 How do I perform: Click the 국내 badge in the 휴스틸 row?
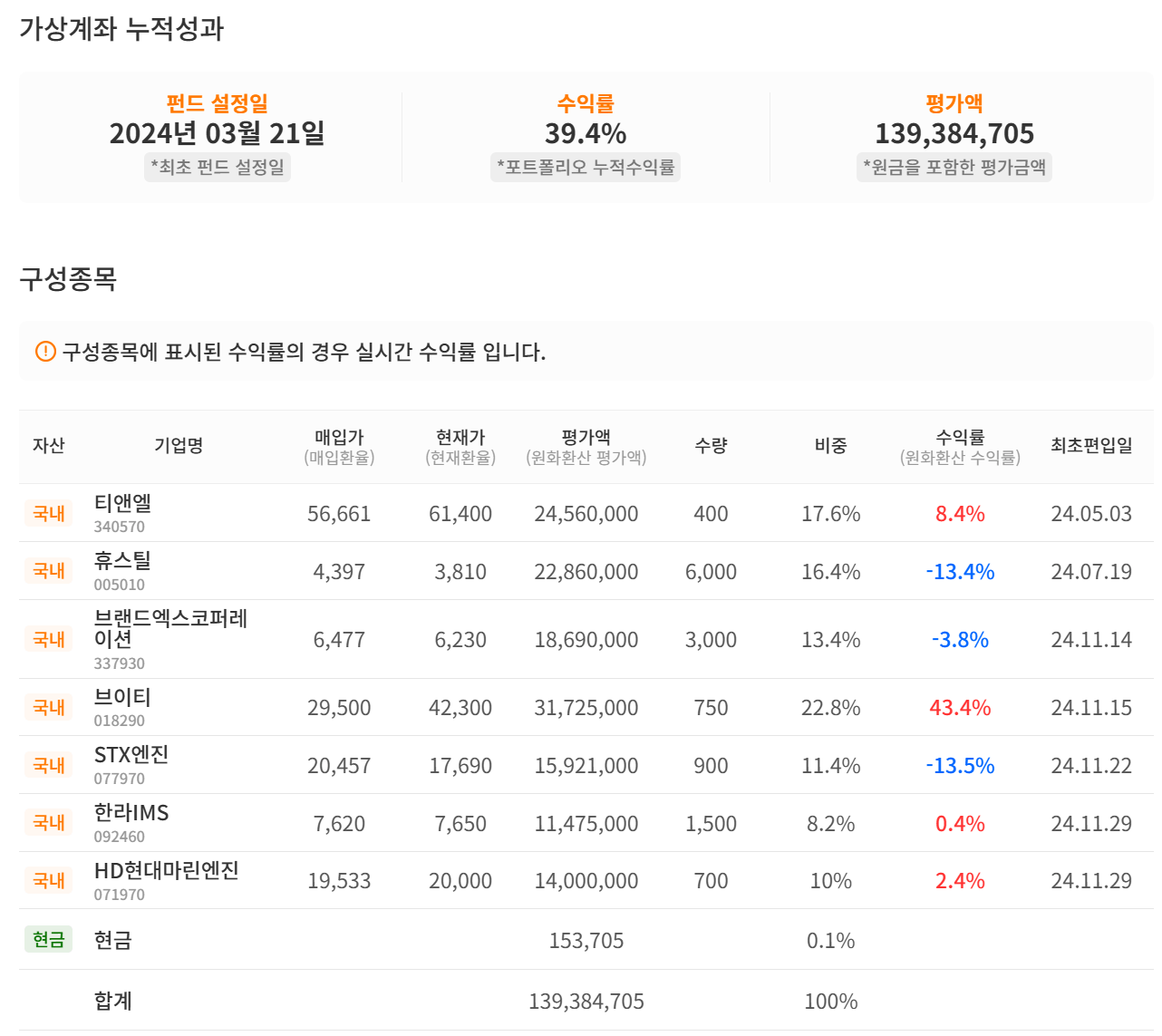pos(49,571)
